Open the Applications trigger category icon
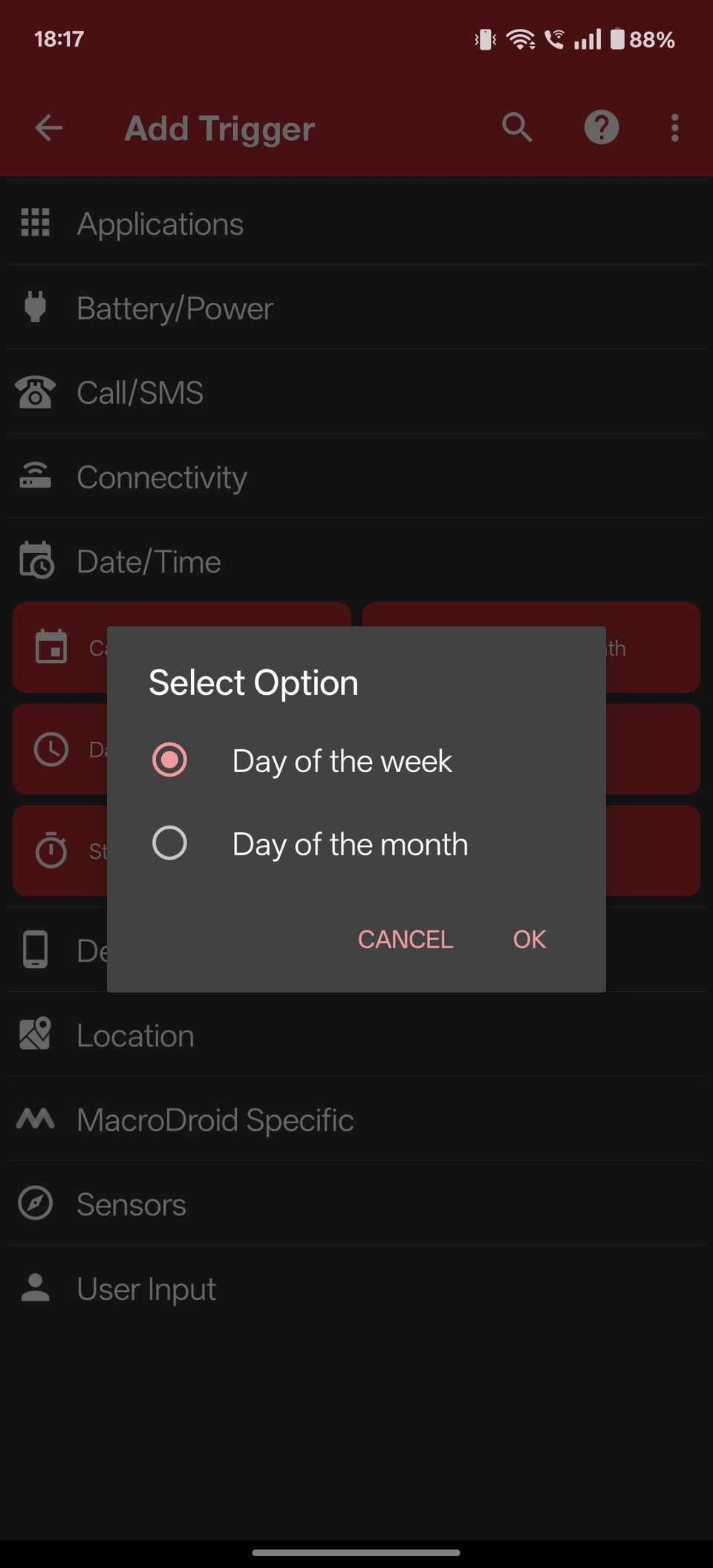Viewport: 713px width, 1568px height. tap(34, 223)
